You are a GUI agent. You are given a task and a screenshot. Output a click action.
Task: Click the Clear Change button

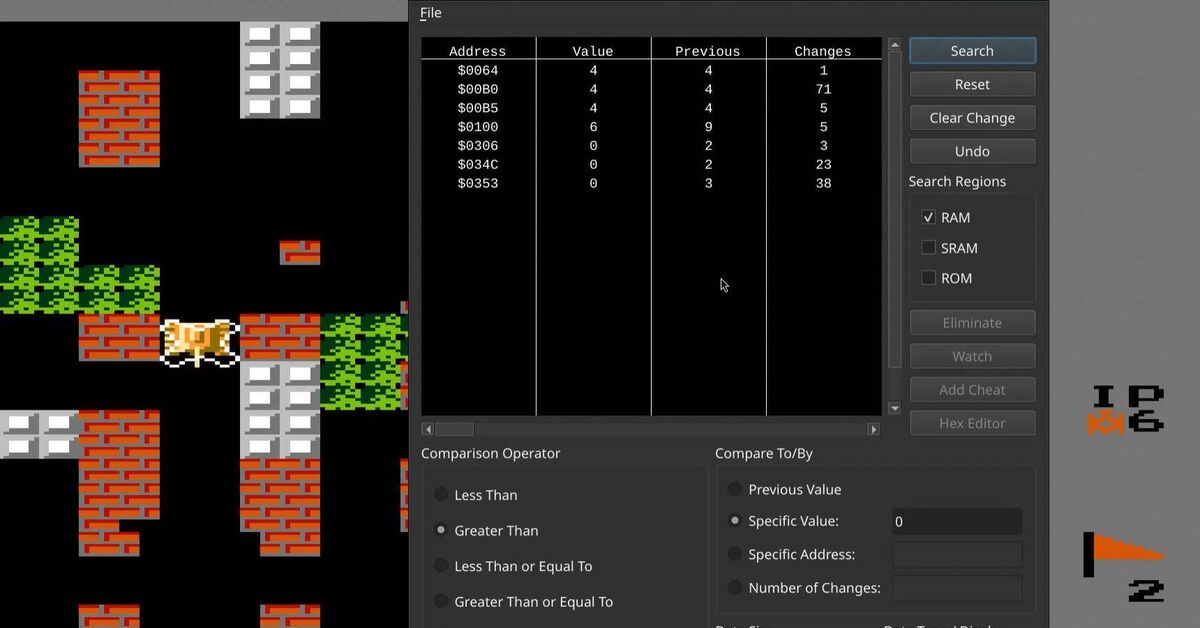[972, 118]
